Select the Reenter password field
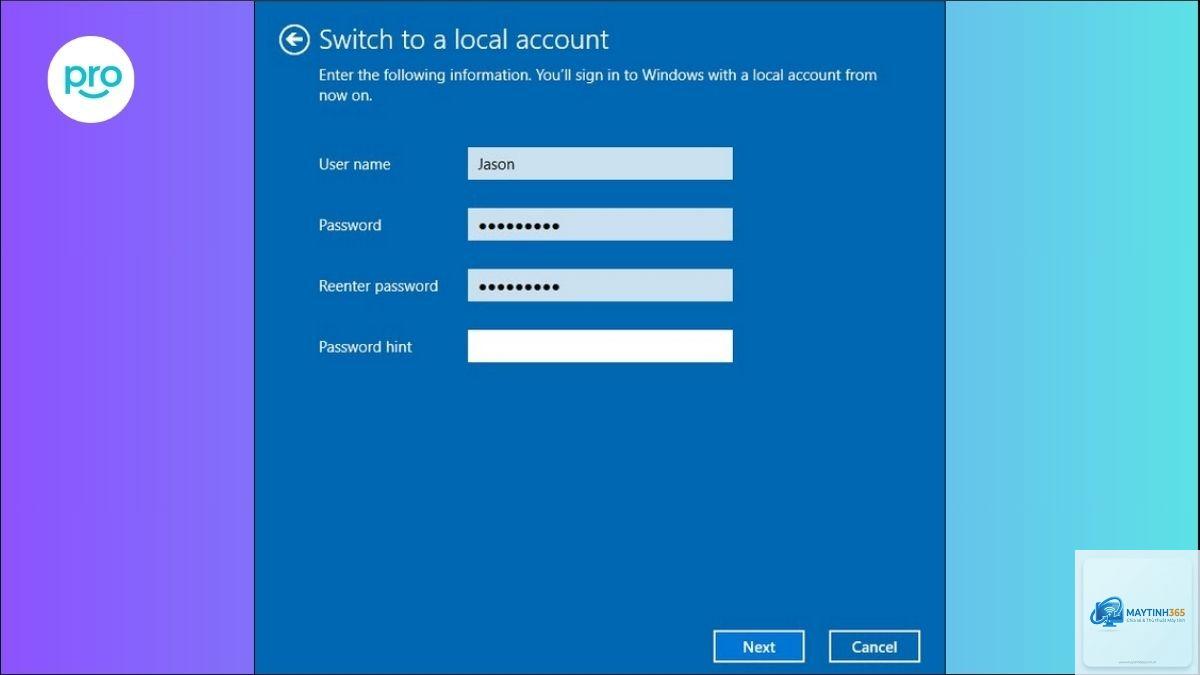The width and height of the screenshot is (1200, 675). click(x=600, y=285)
